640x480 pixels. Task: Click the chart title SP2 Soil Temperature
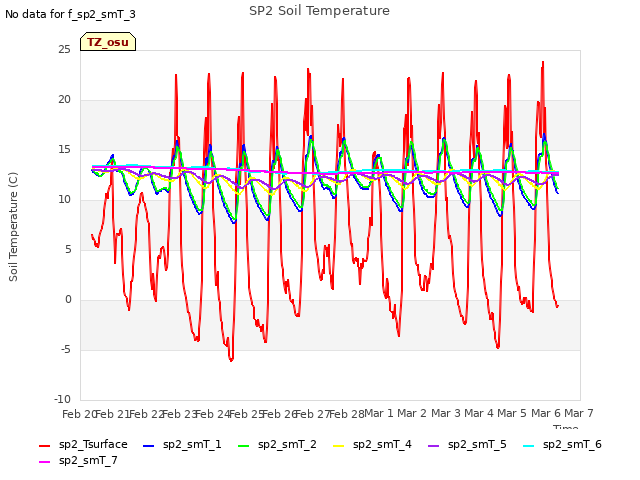pos(319,11)
